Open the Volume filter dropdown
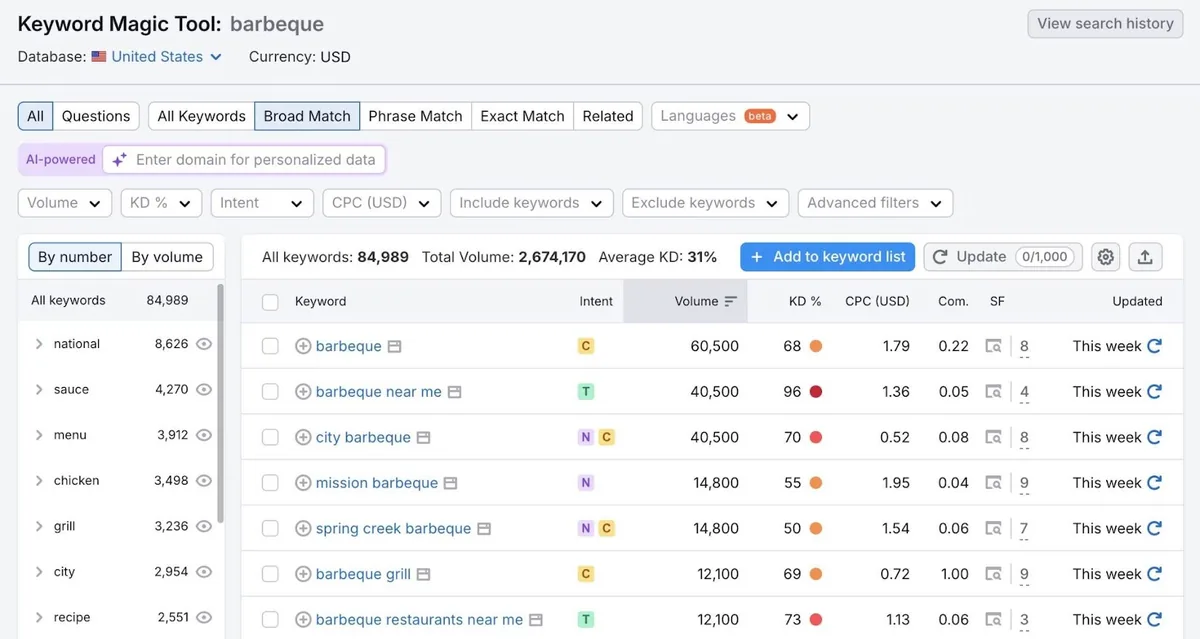Image resolution: width=1200 pixels, height=639 pixels. click(65, 203)
